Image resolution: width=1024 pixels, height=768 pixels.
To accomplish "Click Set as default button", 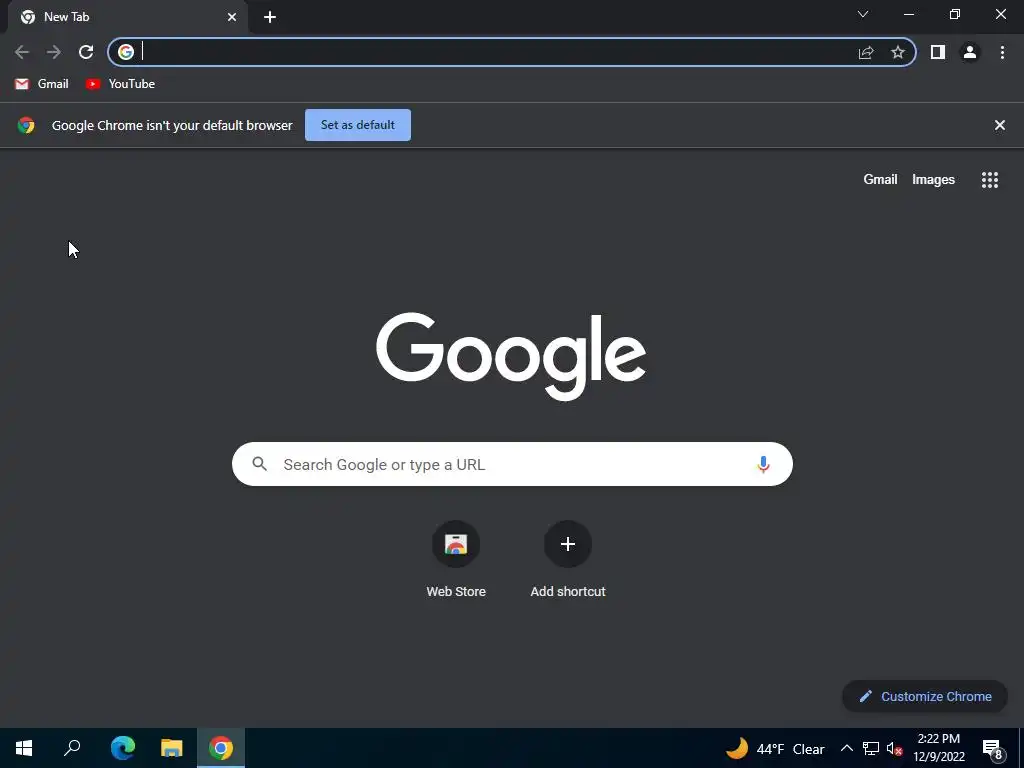I will pyautogui.click(x=358, y=125).
